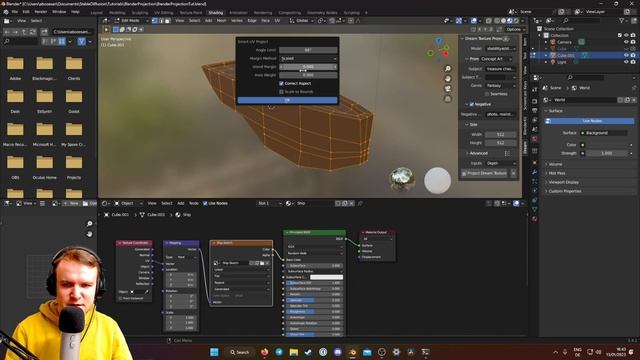Open the Adobe folder in file browser

(15, 67)
